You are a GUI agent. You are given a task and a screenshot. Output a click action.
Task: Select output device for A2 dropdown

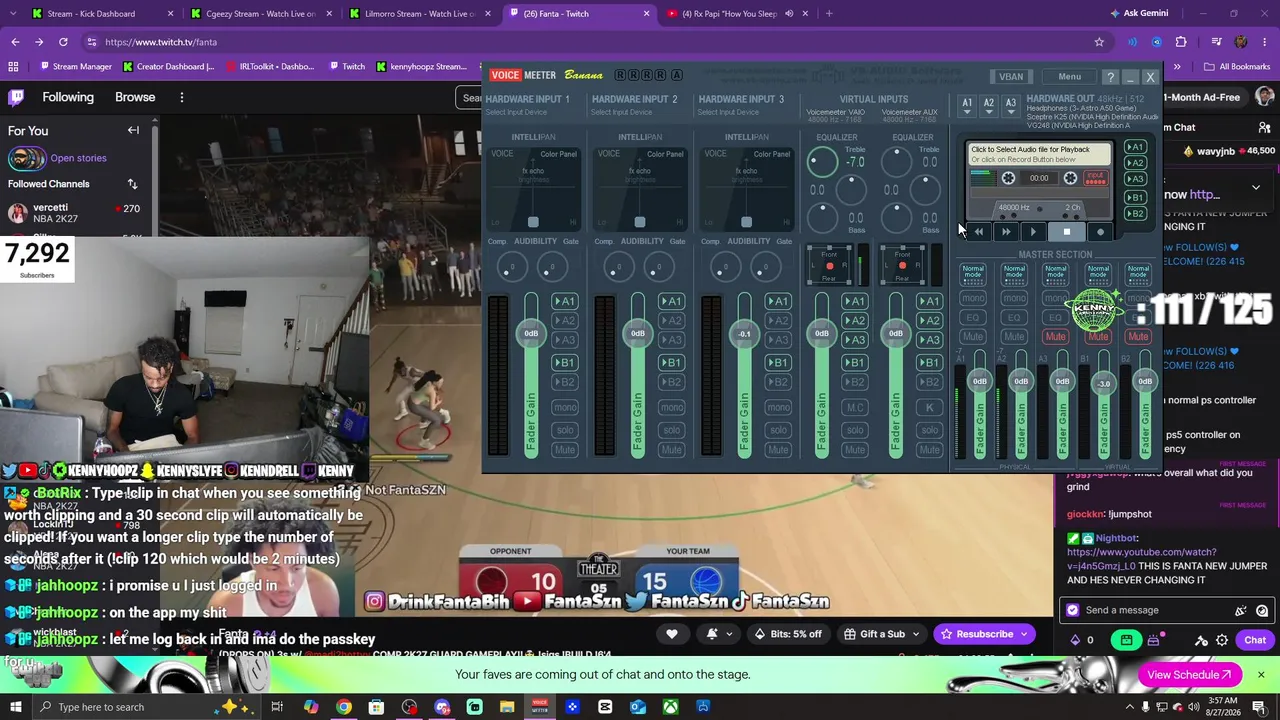[989, 104]
